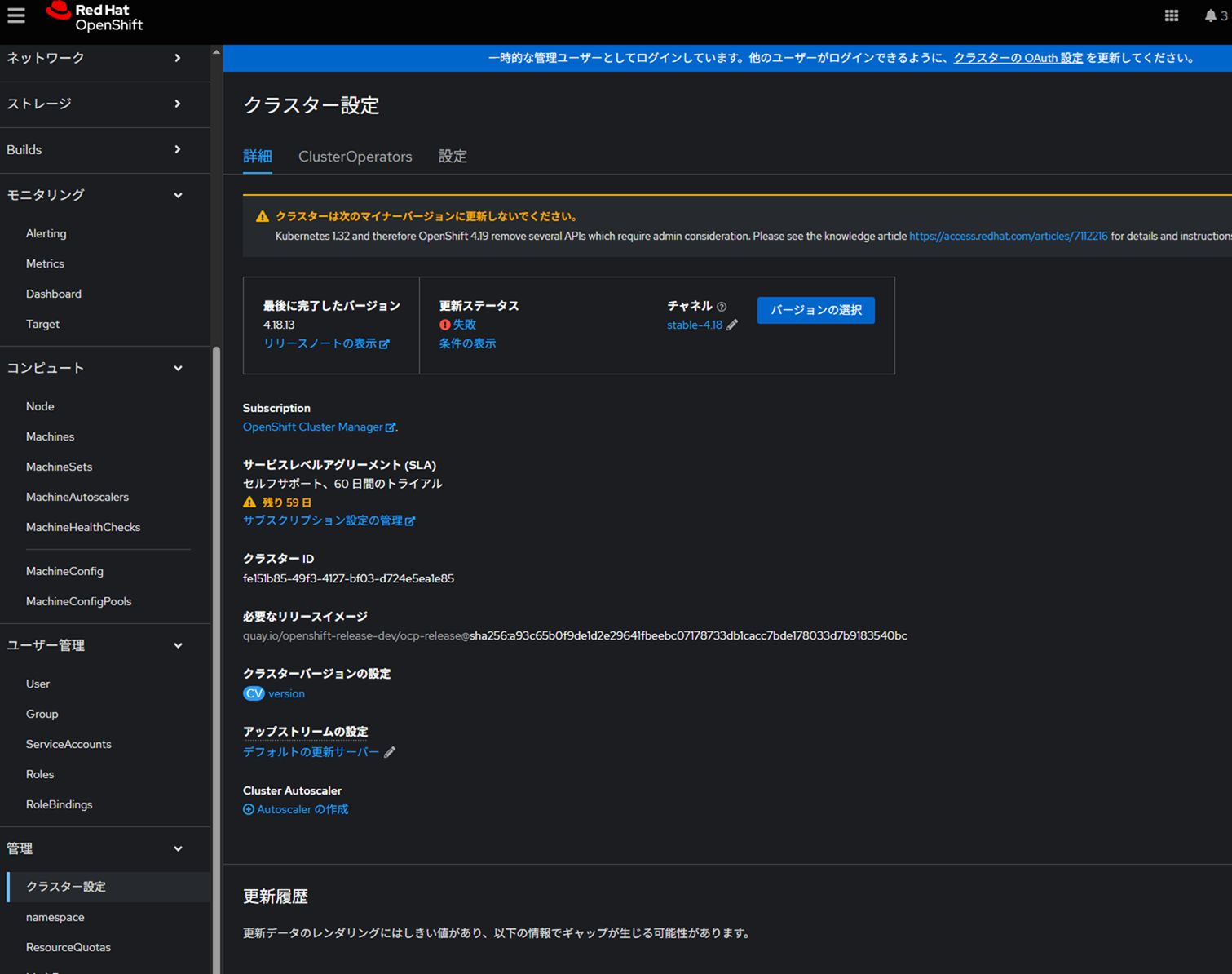Viewport: 1232px width, 974px height.
Task: Open the application launcher grid icon
Action: [x=1171, y=15]
